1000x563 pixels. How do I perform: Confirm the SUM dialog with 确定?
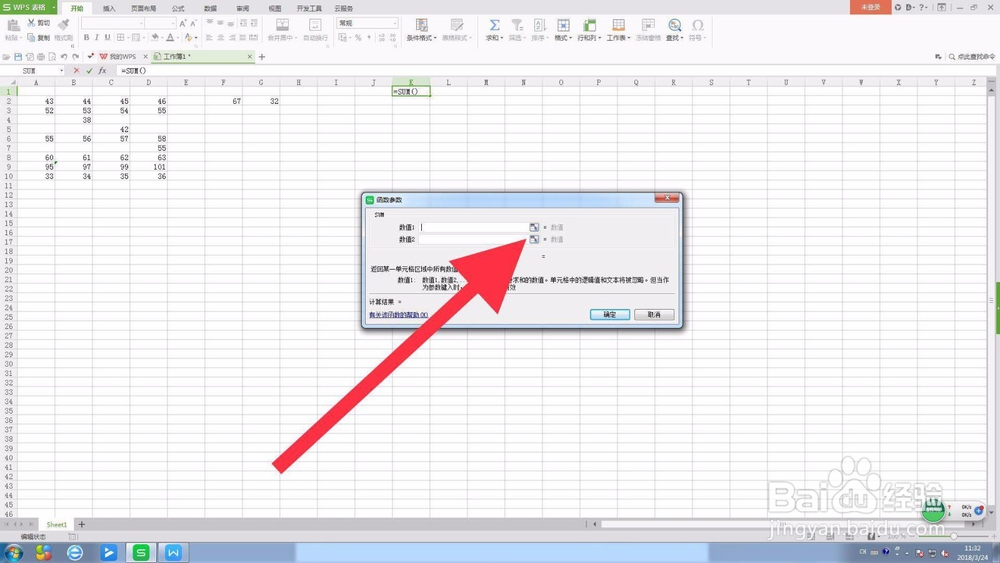[x=610, y=314]
